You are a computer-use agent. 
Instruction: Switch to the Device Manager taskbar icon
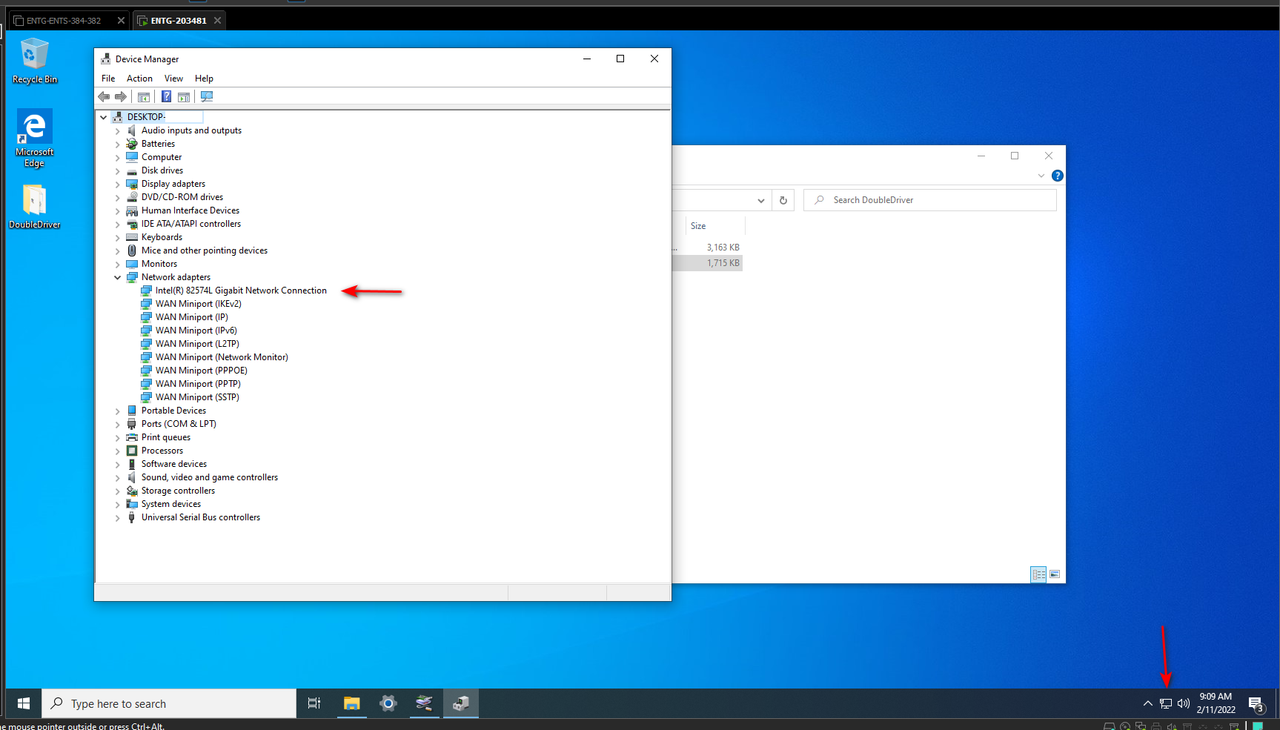[x=461, y=703]
